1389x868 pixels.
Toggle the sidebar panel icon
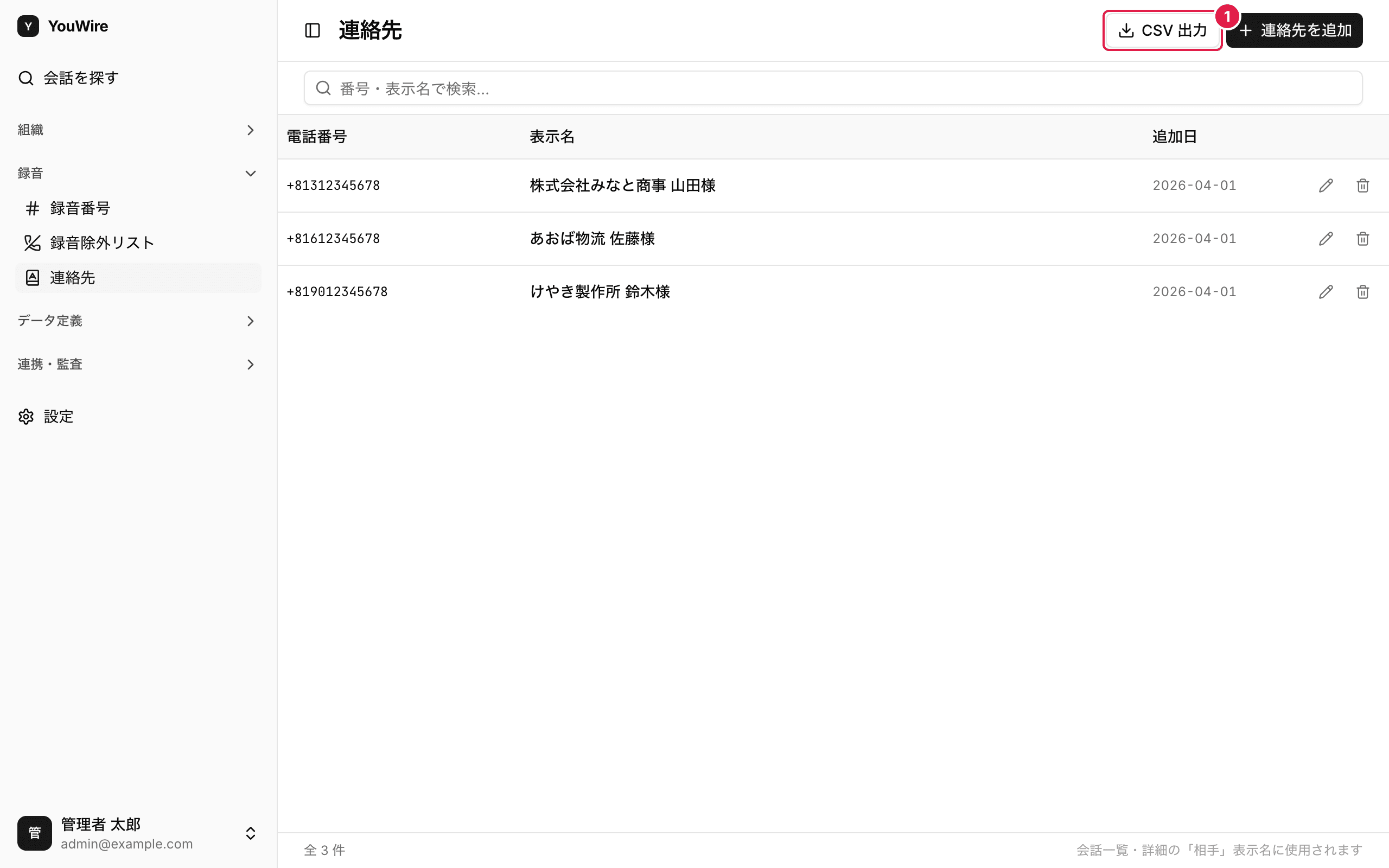pyautogui.click(x=312, y=30)
